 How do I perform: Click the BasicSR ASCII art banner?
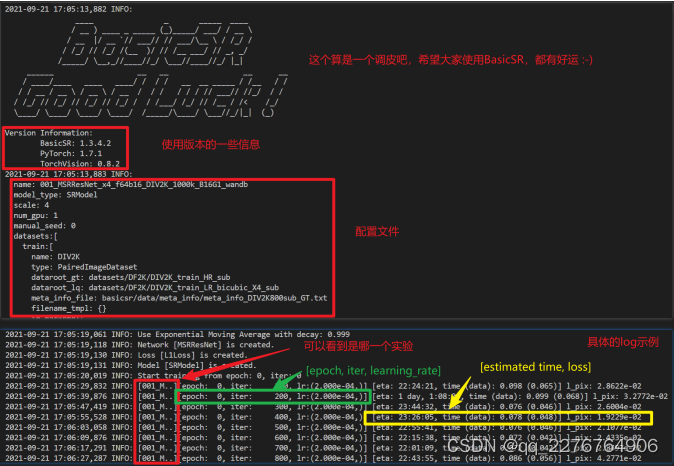pyautogui.click(x=156, y=44)
